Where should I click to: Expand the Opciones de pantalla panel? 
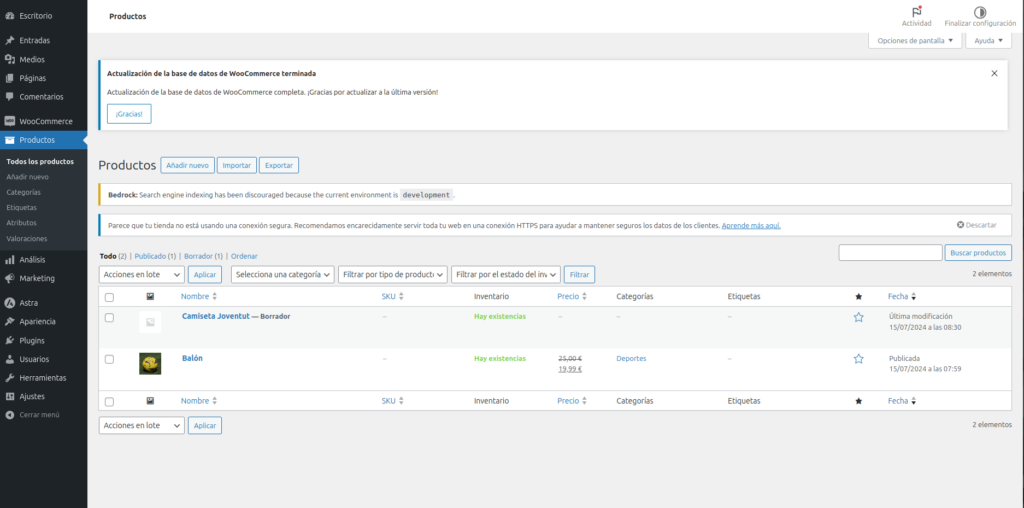coord(915,41)
